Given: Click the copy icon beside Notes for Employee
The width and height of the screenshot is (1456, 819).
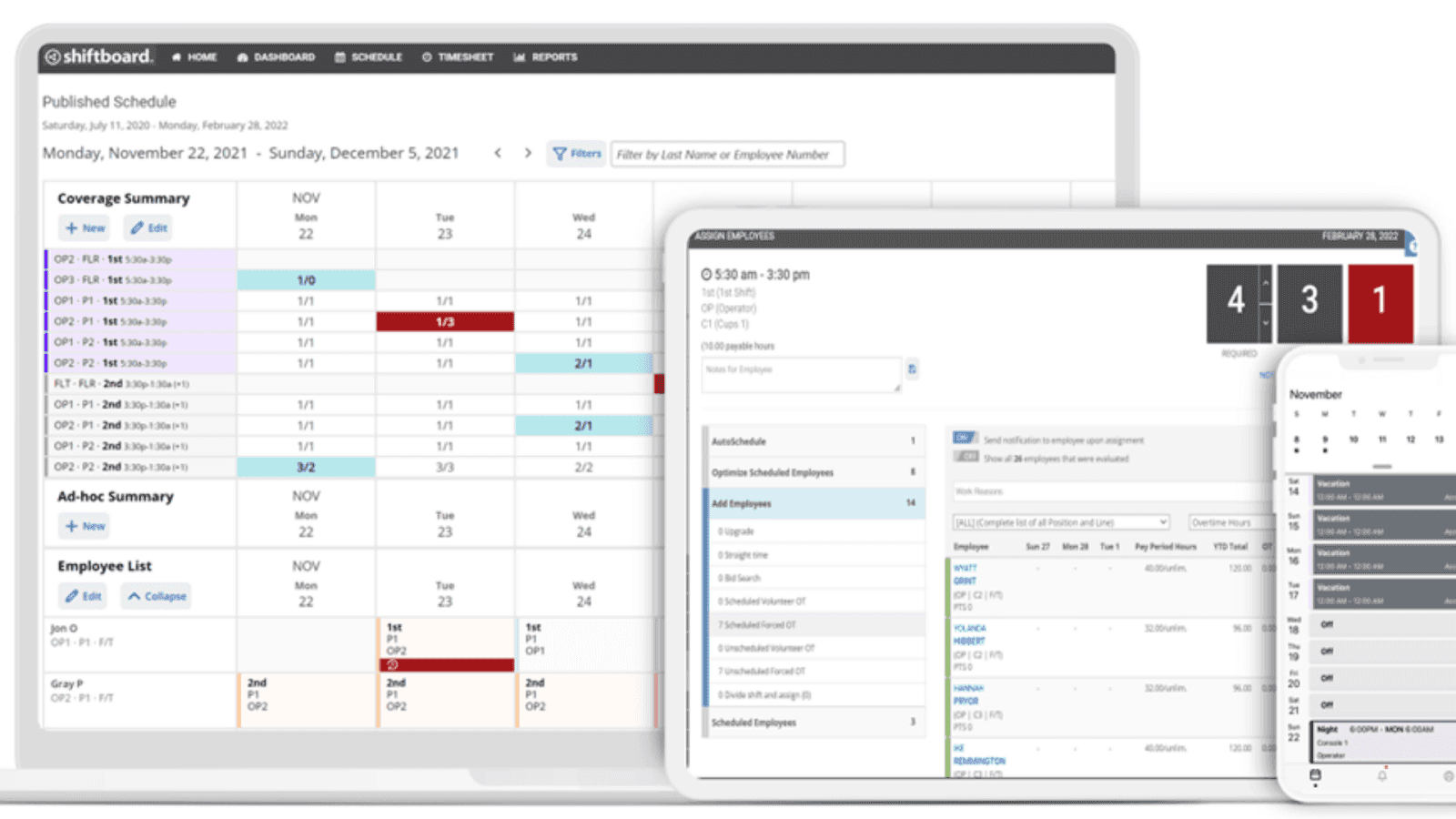Looking at the screenshot, I should (x=912, y=369).
